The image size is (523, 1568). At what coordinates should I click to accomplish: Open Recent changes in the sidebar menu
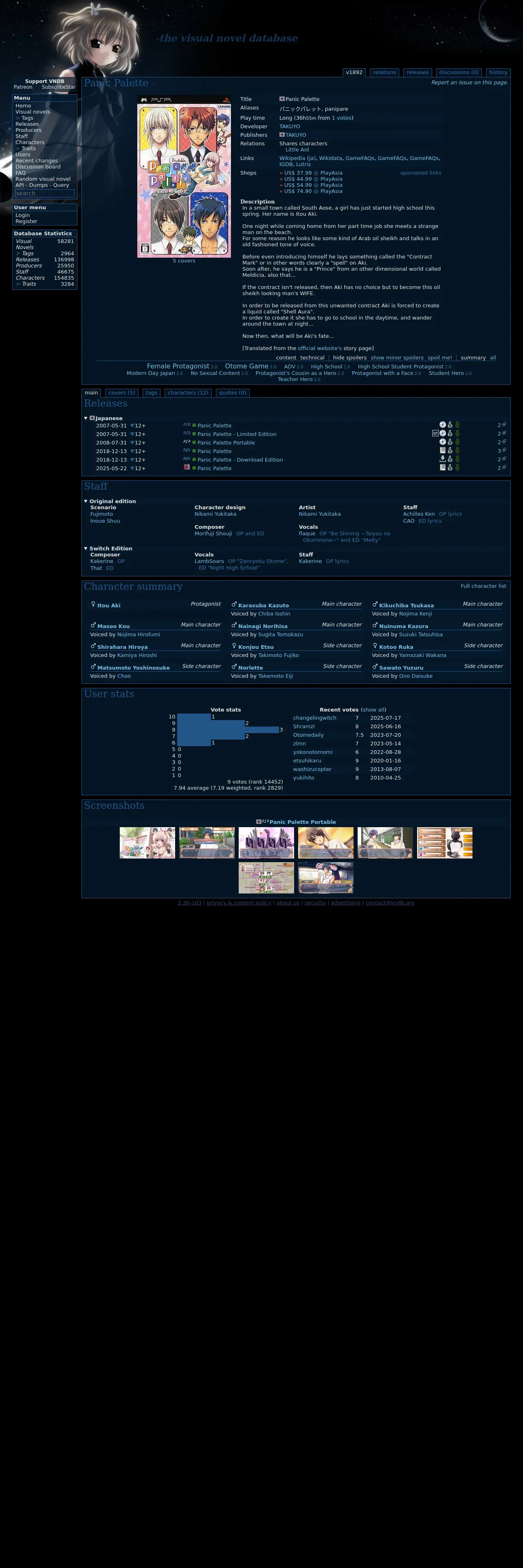tap(37, 161)
